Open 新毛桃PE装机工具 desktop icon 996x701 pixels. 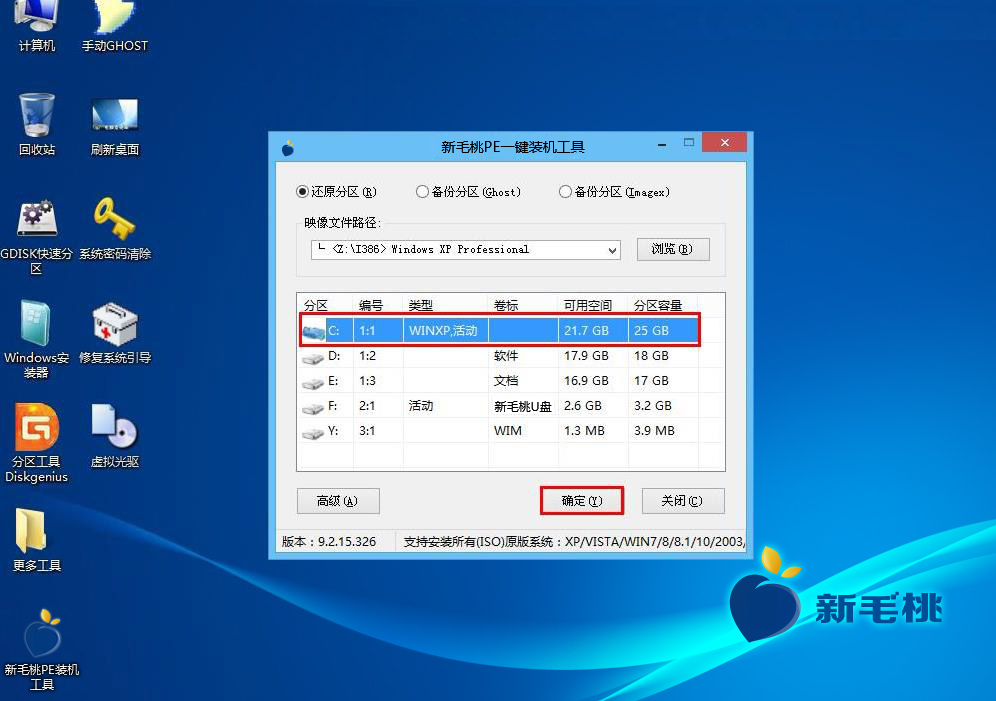pyautogui.click(x=42, y=649)
